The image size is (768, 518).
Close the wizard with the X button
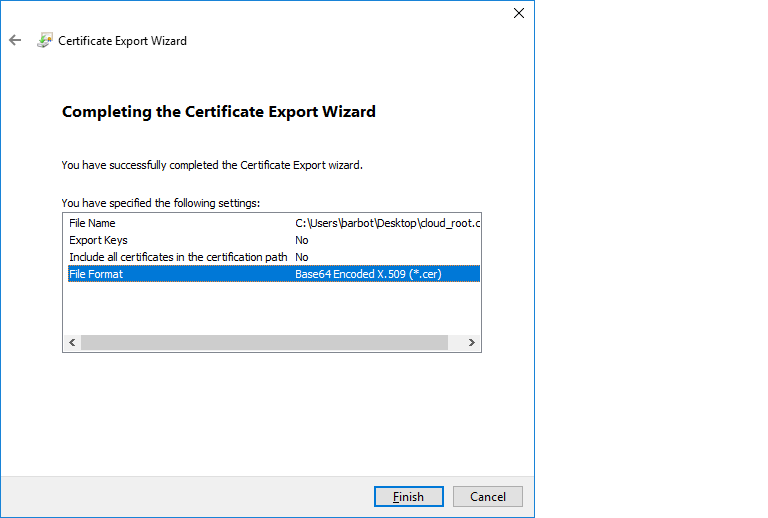pos(518,13)
